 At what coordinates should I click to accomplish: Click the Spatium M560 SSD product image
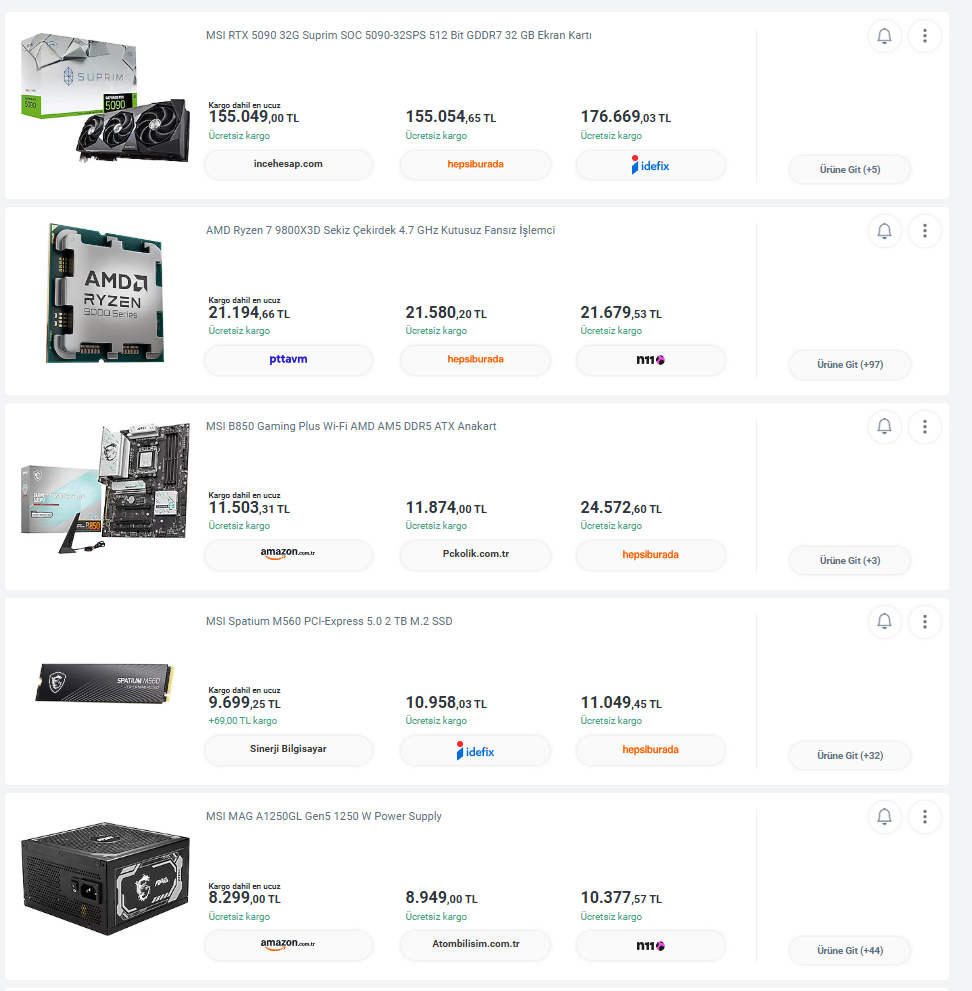coord(105,683)
